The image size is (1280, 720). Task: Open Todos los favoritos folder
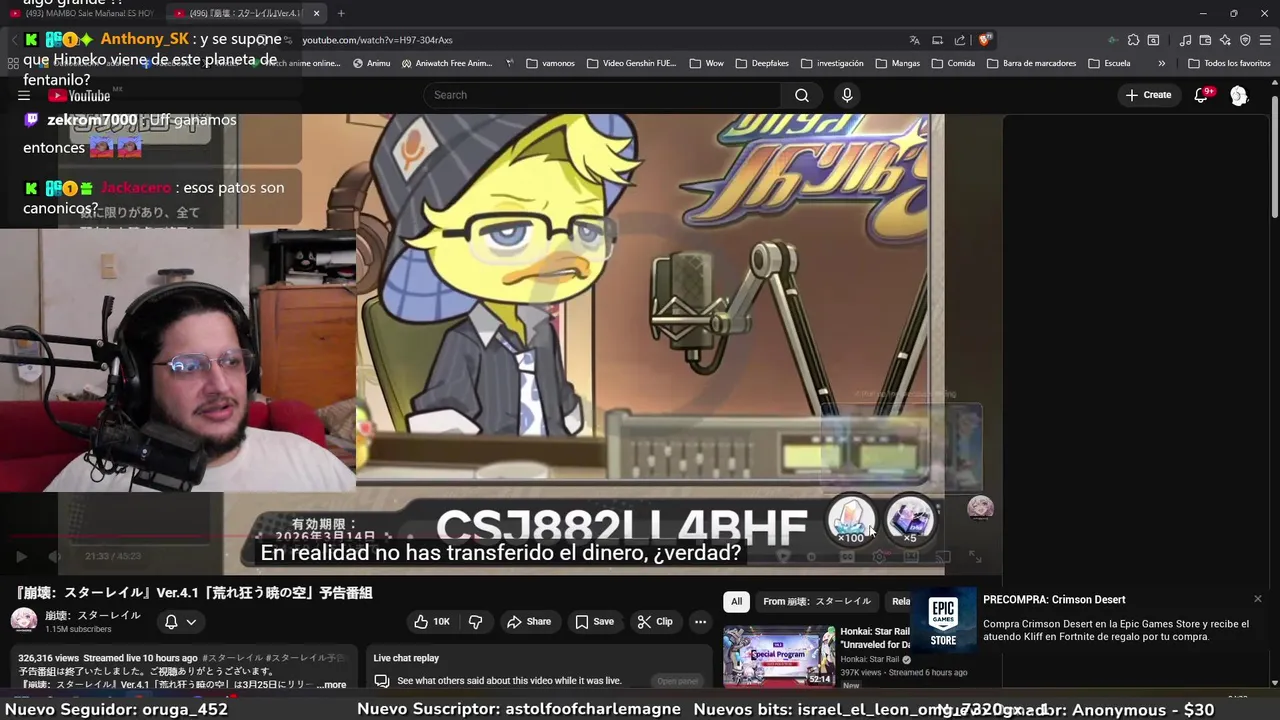[x=1229, y=63]
